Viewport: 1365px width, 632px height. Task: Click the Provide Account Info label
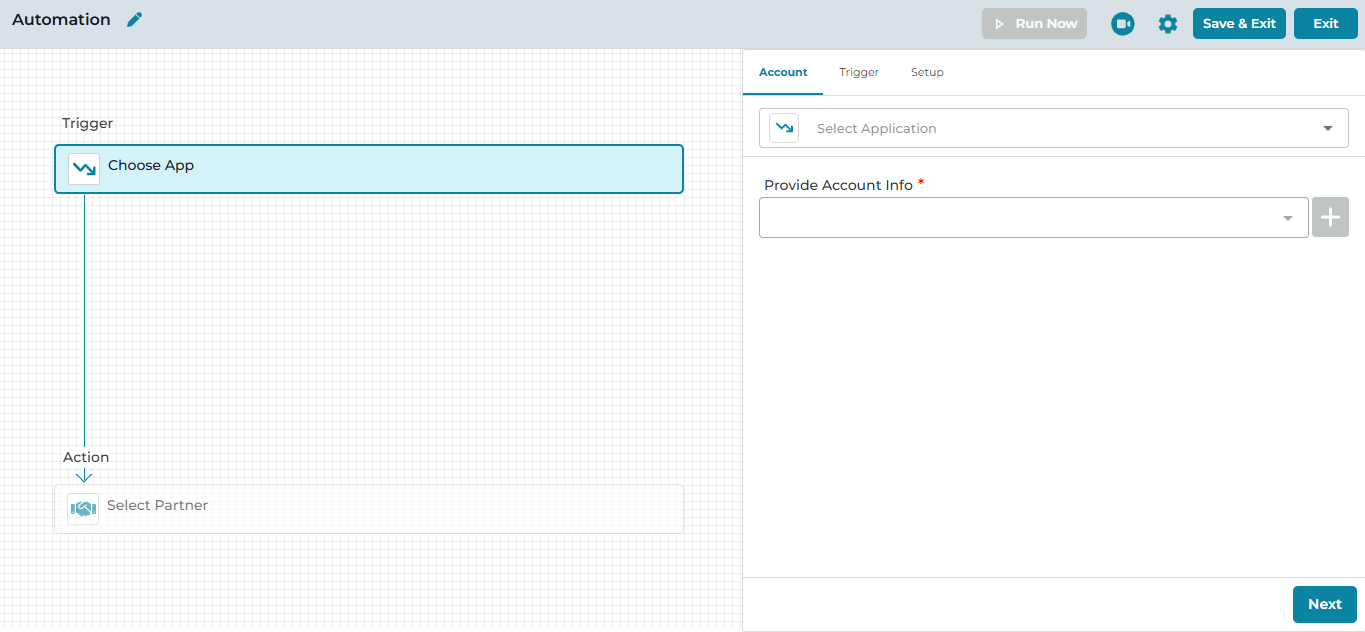coord(838,185)
